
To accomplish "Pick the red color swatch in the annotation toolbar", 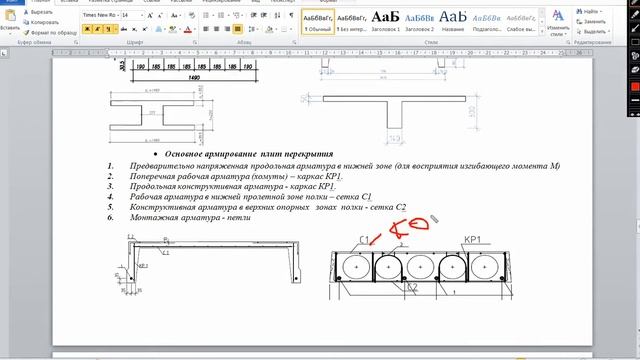I will pyautogui.click(x=635, y=87).
